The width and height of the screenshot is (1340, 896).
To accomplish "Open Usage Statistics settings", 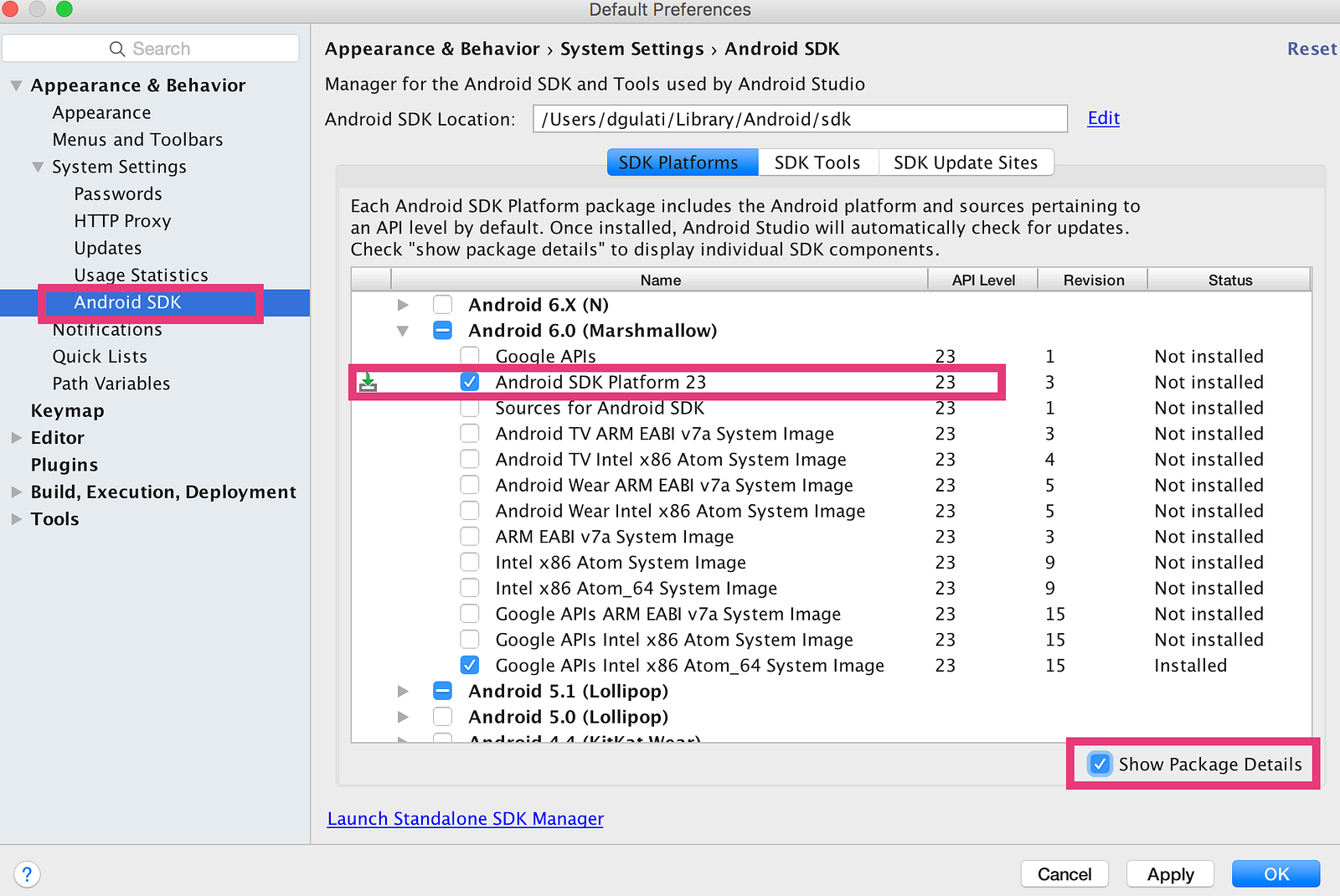I will click(141, 275).
